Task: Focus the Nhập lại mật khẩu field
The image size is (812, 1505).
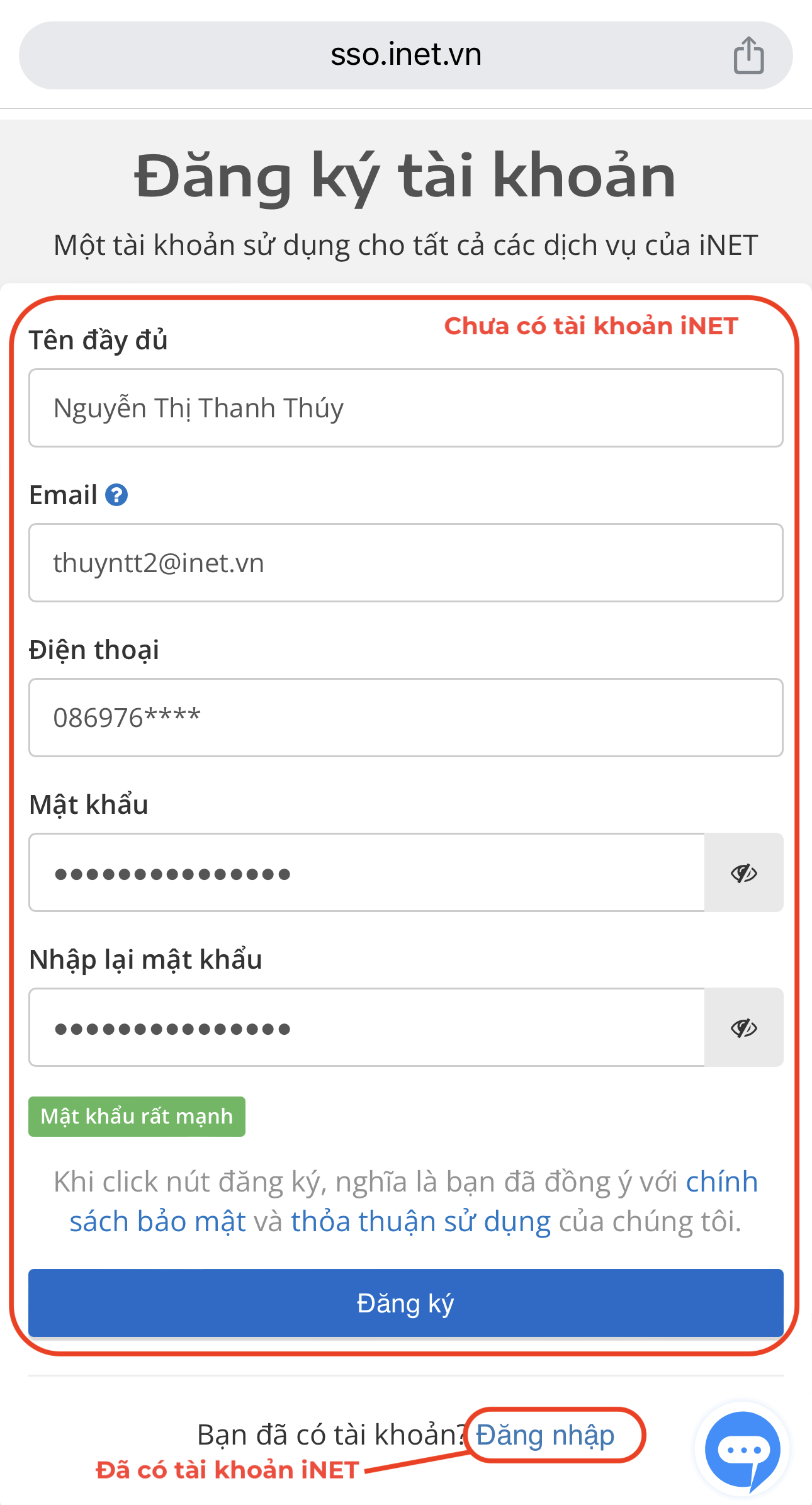Action: pos(367,1027)
